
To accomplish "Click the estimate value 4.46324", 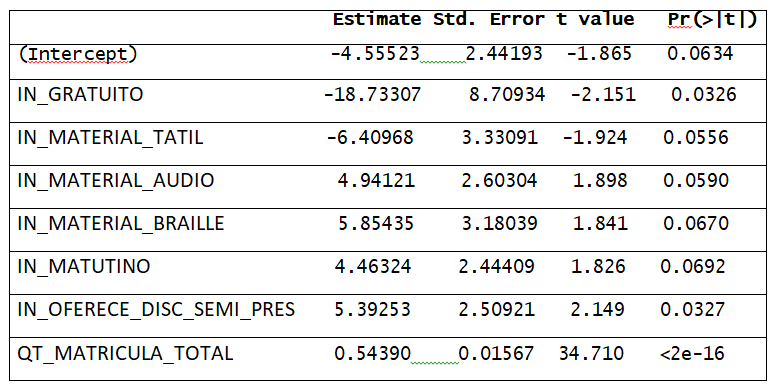I will pyautogui.click(x=373, y=267).
